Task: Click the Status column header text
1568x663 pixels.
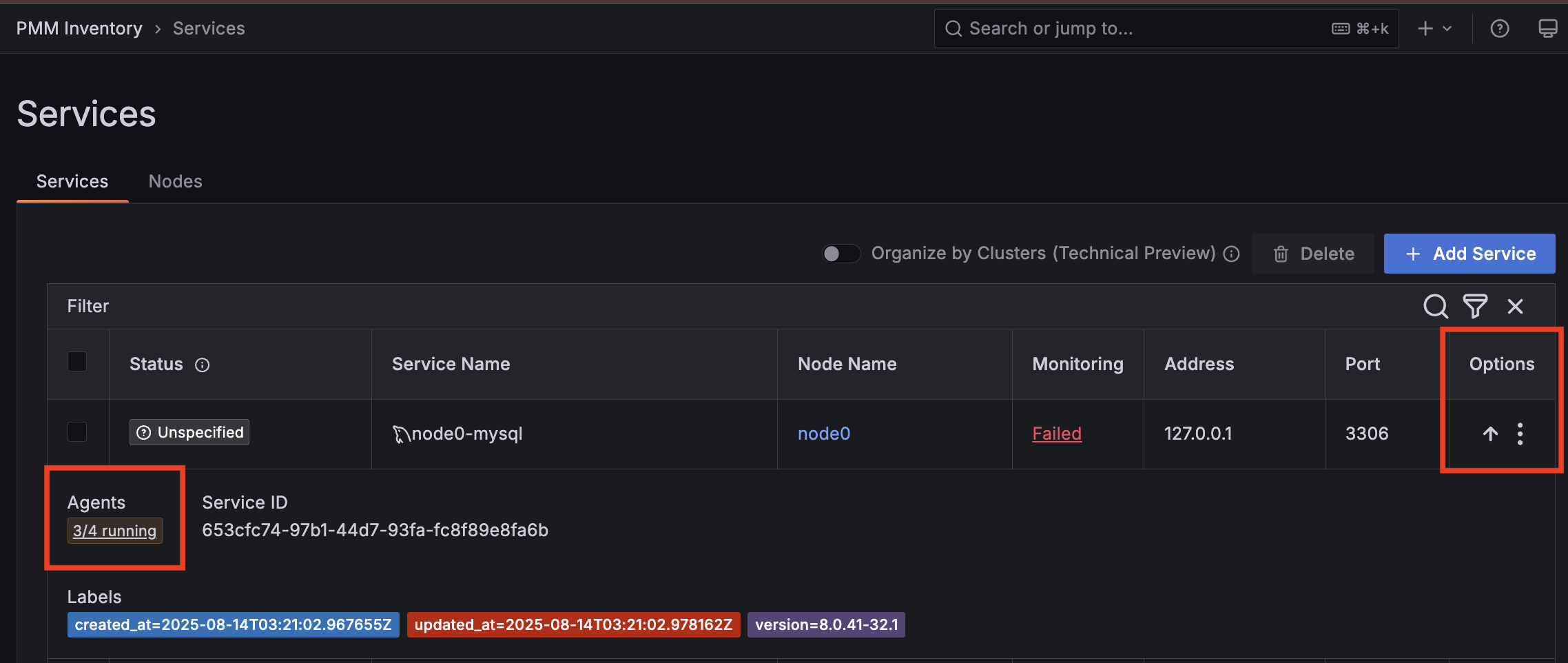Action: point(156,364)
